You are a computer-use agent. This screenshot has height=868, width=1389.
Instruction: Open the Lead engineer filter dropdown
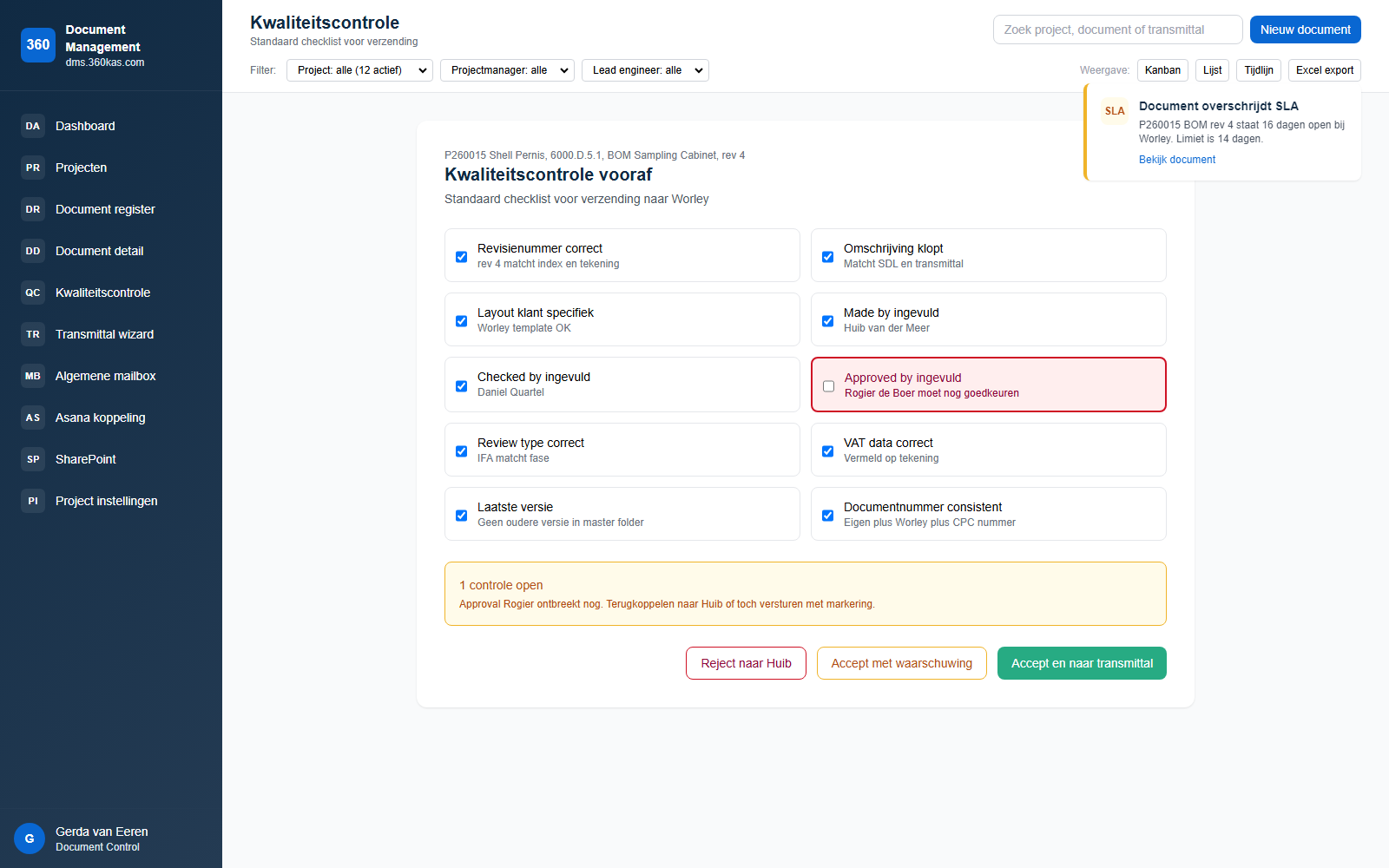click(645, 70)
